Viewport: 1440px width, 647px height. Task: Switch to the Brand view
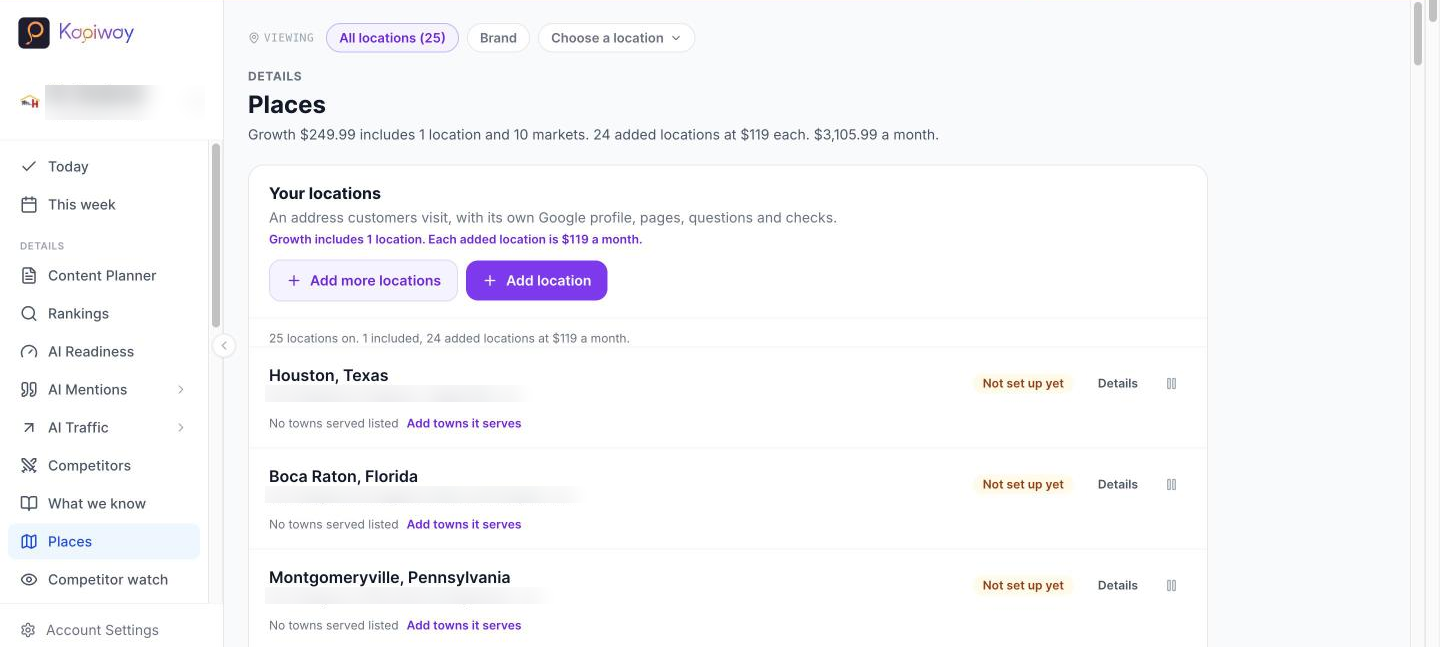pos(498,38)
